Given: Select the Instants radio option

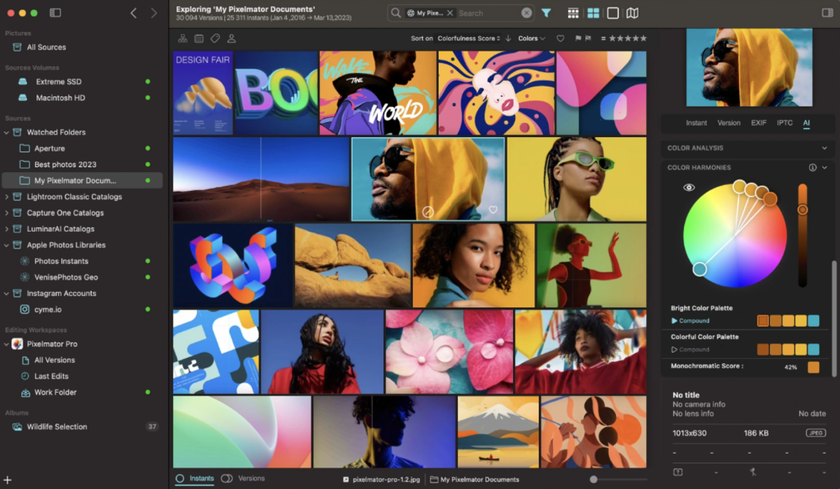Looking at the screenshot, I should [195, 478].
